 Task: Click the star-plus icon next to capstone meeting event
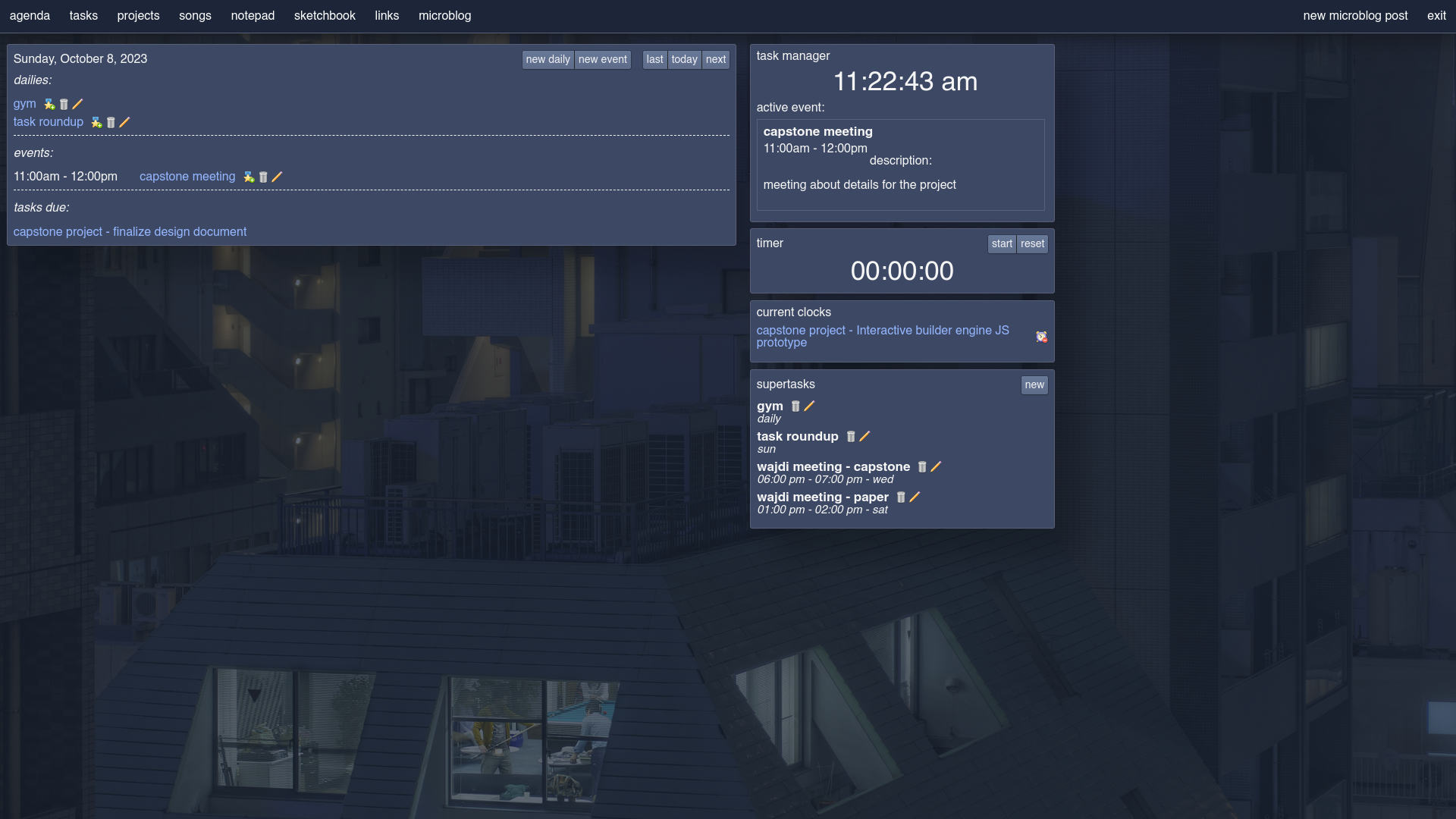249,177
